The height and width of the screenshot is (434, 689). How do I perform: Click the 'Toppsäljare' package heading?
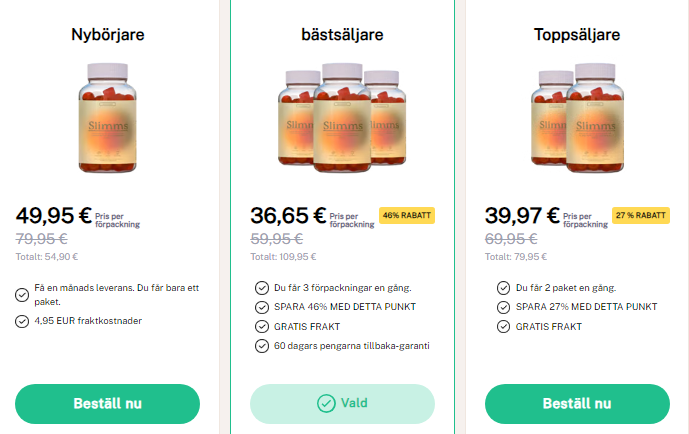[577, 35]
